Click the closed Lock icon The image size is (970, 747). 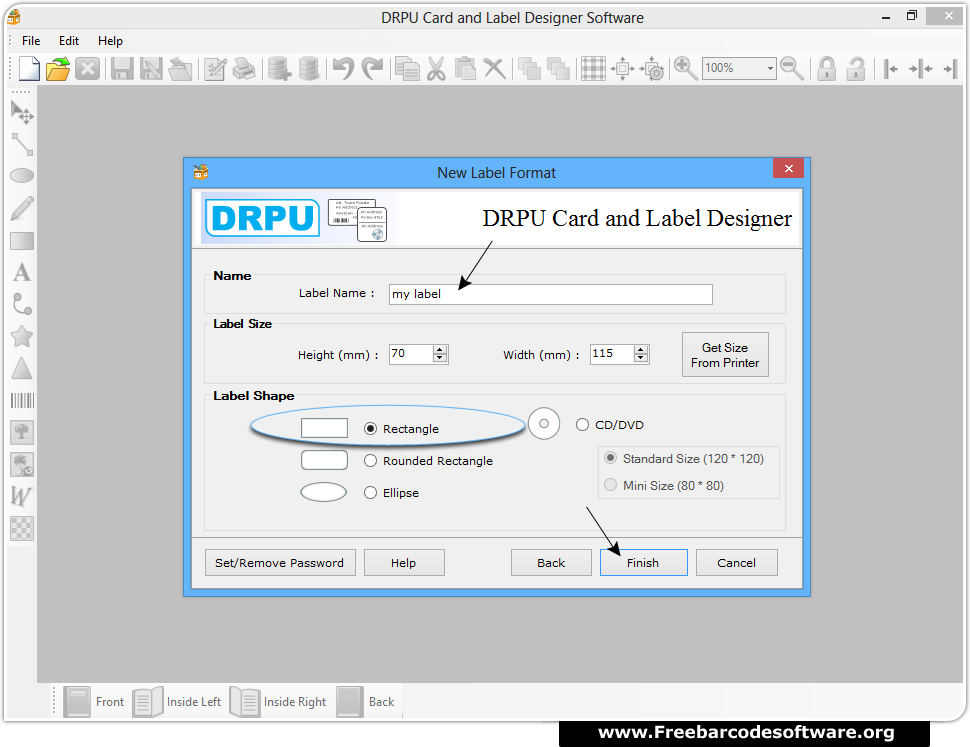tap(826, 68)
